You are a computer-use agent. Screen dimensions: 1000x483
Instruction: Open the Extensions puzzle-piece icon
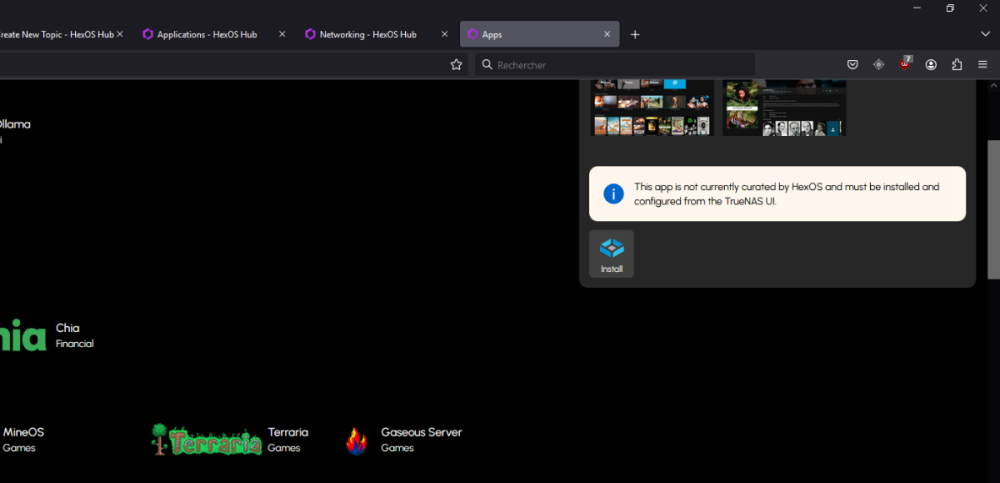957,64
